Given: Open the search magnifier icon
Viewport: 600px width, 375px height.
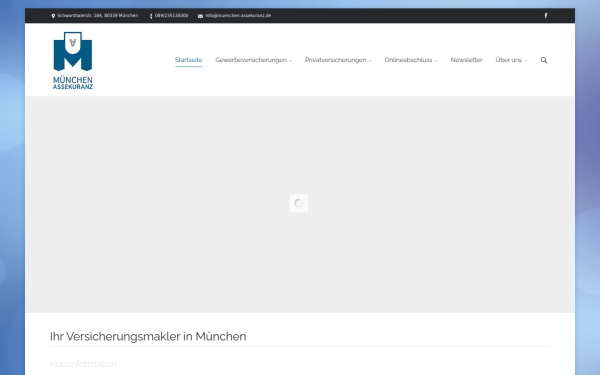Looking at the screenshot, I should point(544,60).
